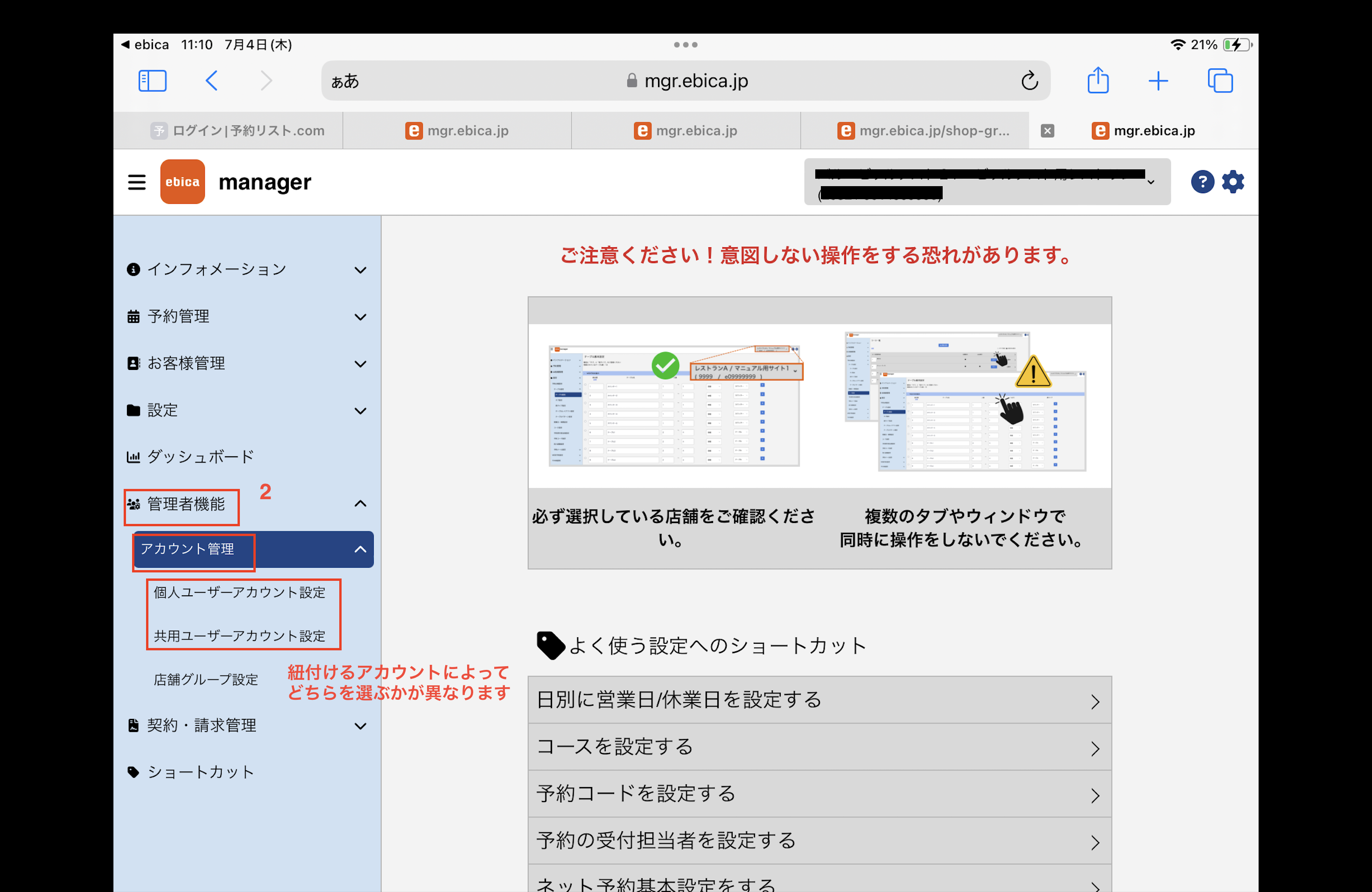
Task: Click the ダッシュボード chart icon
Action: click(x=133, y=457)
